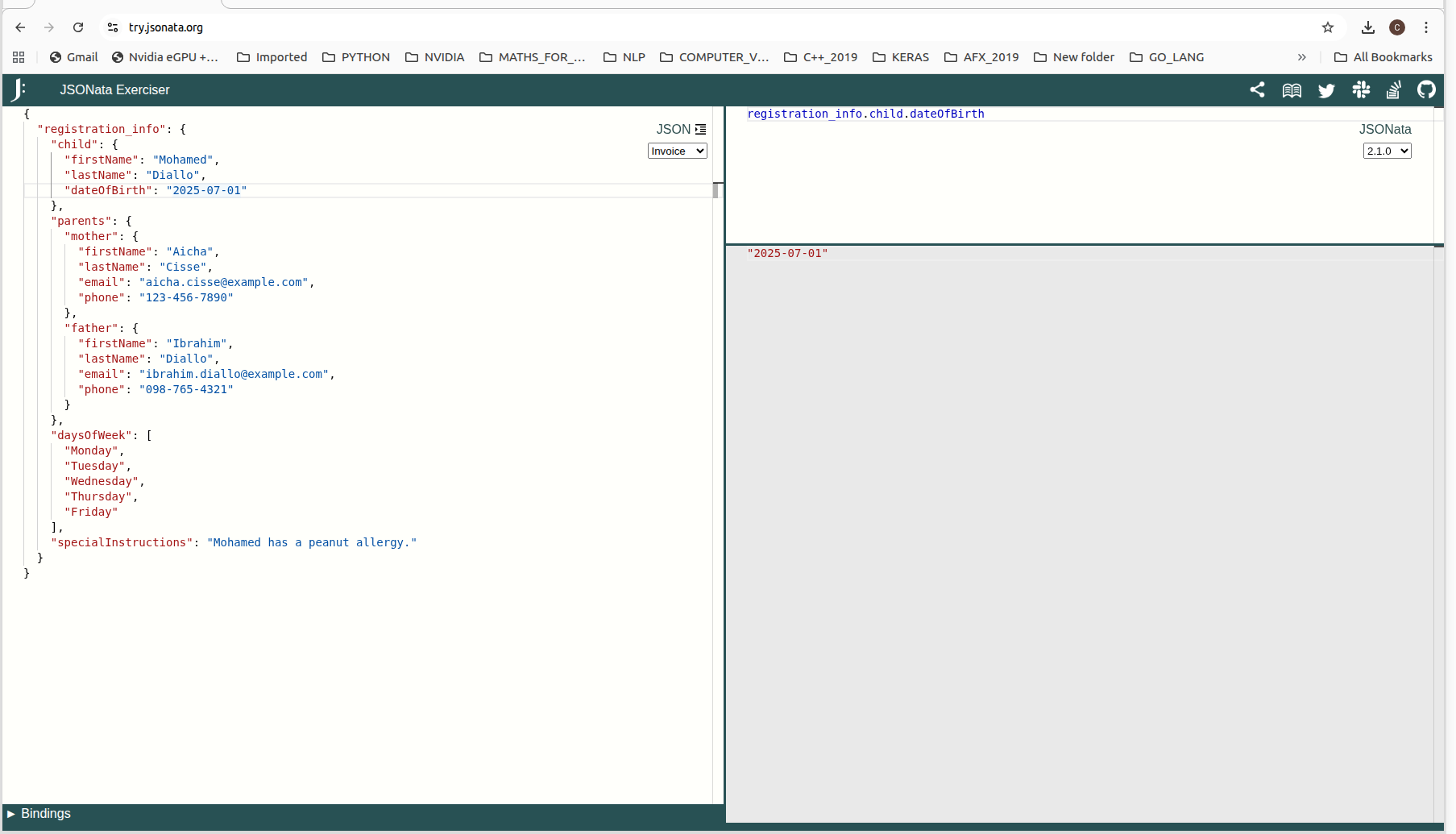Click the share expression icon
Screen dimensions: 1456x834
tap(1258, 89)
